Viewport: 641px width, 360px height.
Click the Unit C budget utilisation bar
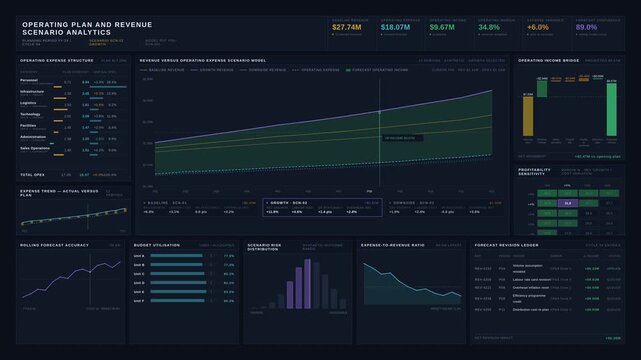pos(177,274)
